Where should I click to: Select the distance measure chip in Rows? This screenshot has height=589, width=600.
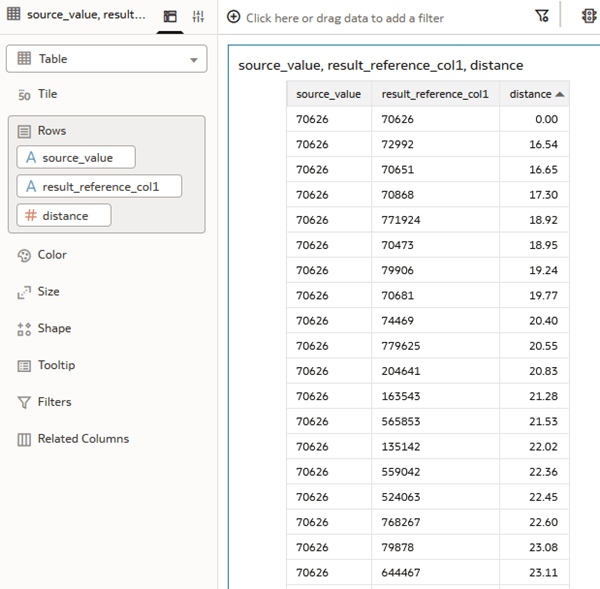pyautogui.click(x=64, y=215)
